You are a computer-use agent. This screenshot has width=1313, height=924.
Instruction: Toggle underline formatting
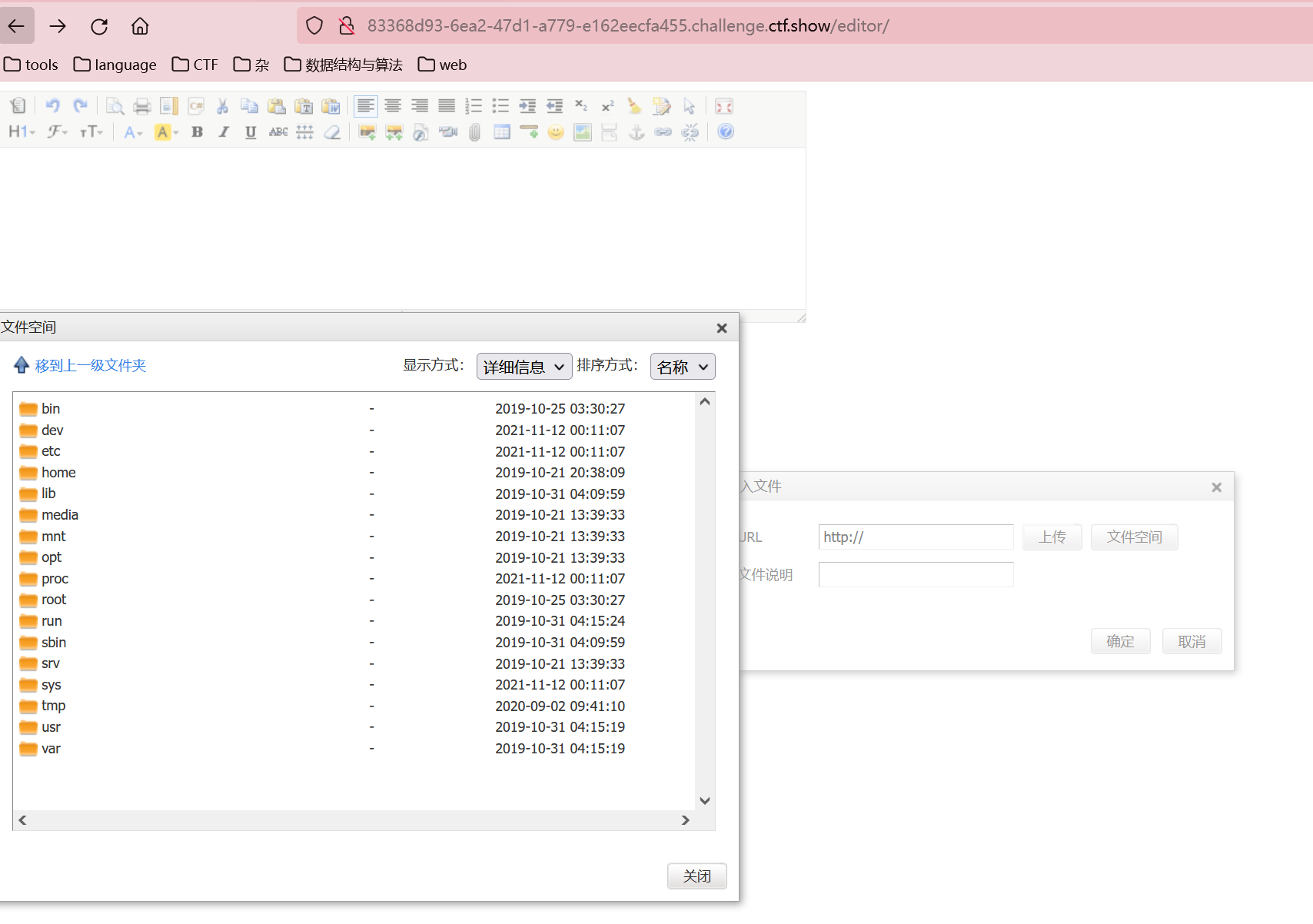pos(251,132)
